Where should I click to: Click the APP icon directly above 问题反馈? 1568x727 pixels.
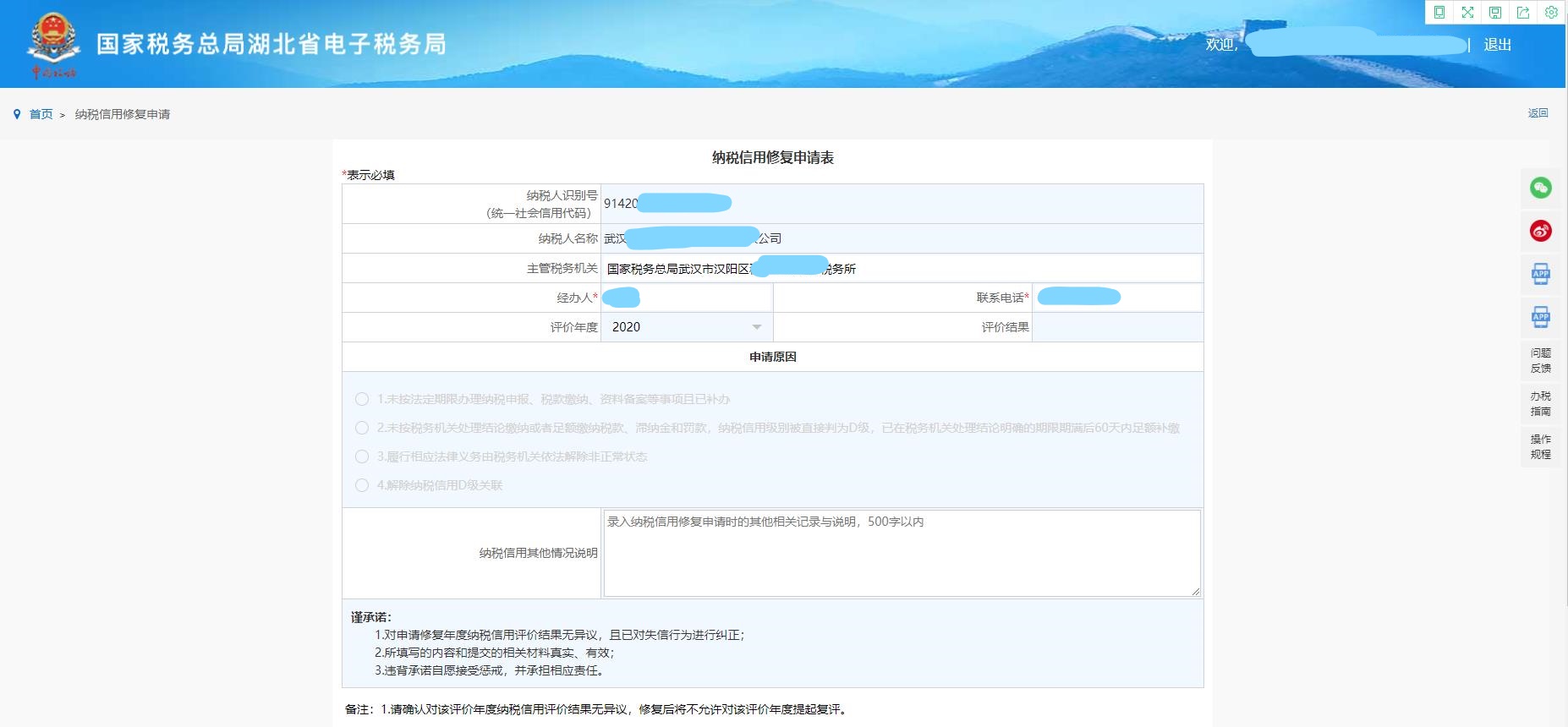[x=1541, y=317]
